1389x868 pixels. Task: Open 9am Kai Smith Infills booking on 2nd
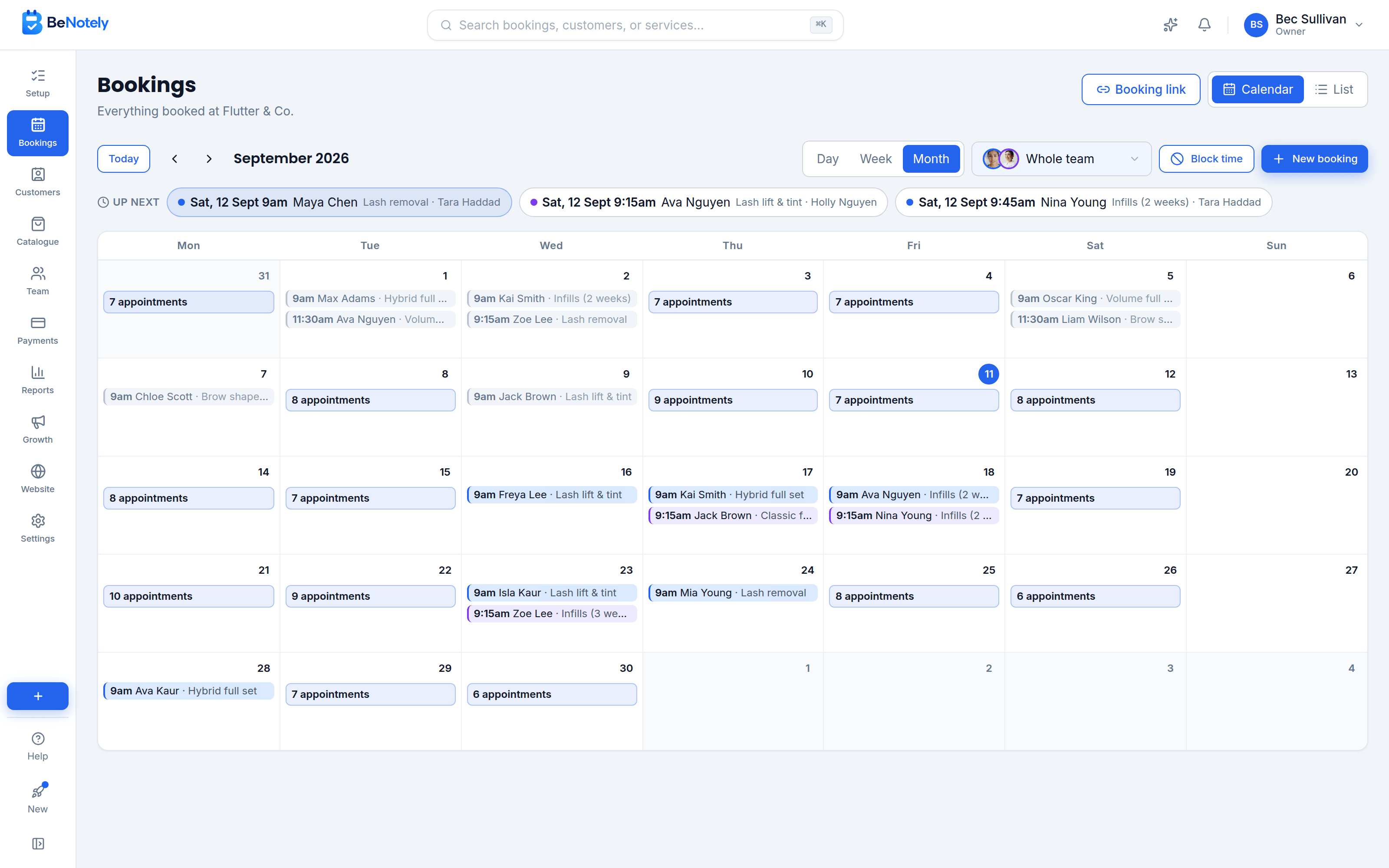coord(552,299)
